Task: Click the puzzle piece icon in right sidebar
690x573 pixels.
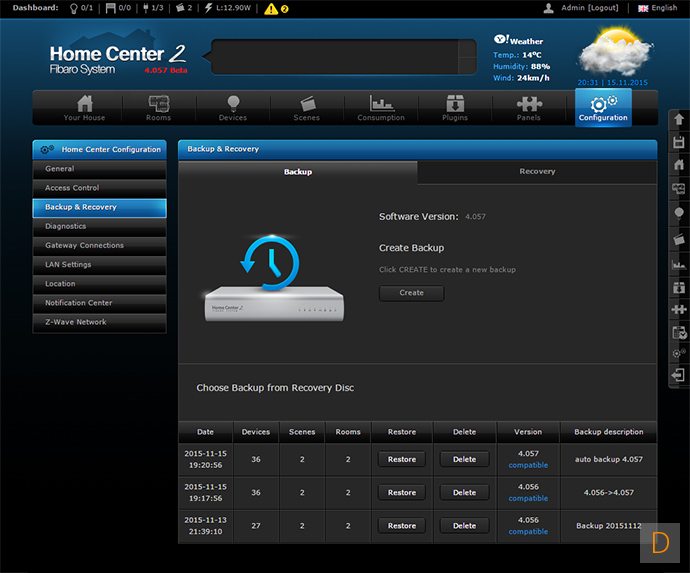Action: [x=679, y=309]
